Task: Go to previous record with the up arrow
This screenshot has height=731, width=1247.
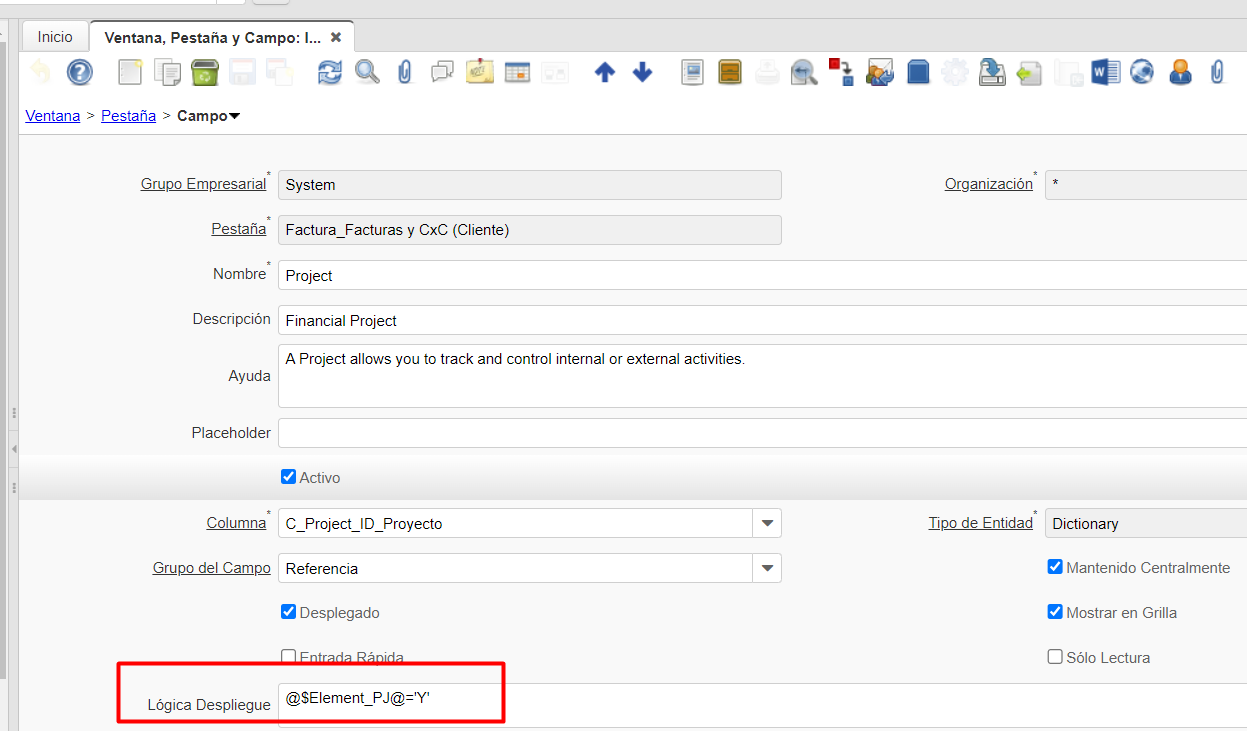Action: pyautogui.click(x=604, y=72)
